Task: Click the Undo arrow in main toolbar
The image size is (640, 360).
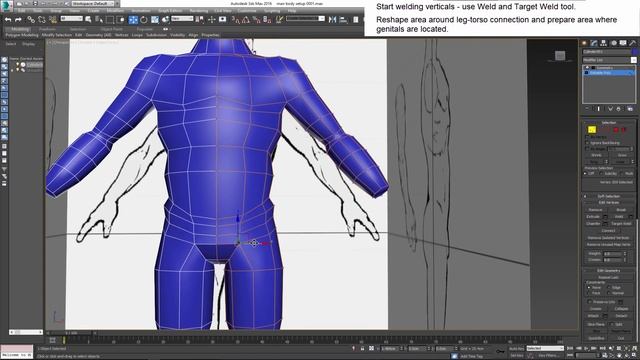Action: click(x=8, y=19)
